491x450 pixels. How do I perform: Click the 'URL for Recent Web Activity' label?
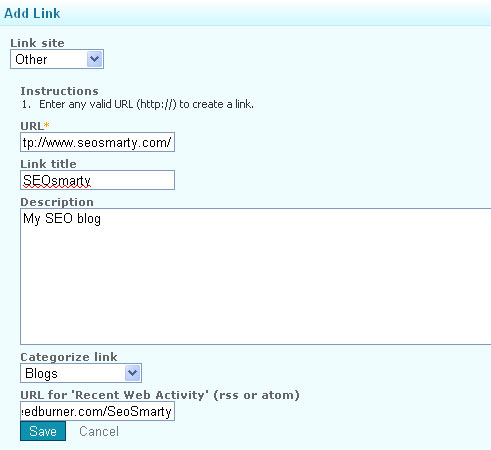pyautogui.click(x=160, y=395)
